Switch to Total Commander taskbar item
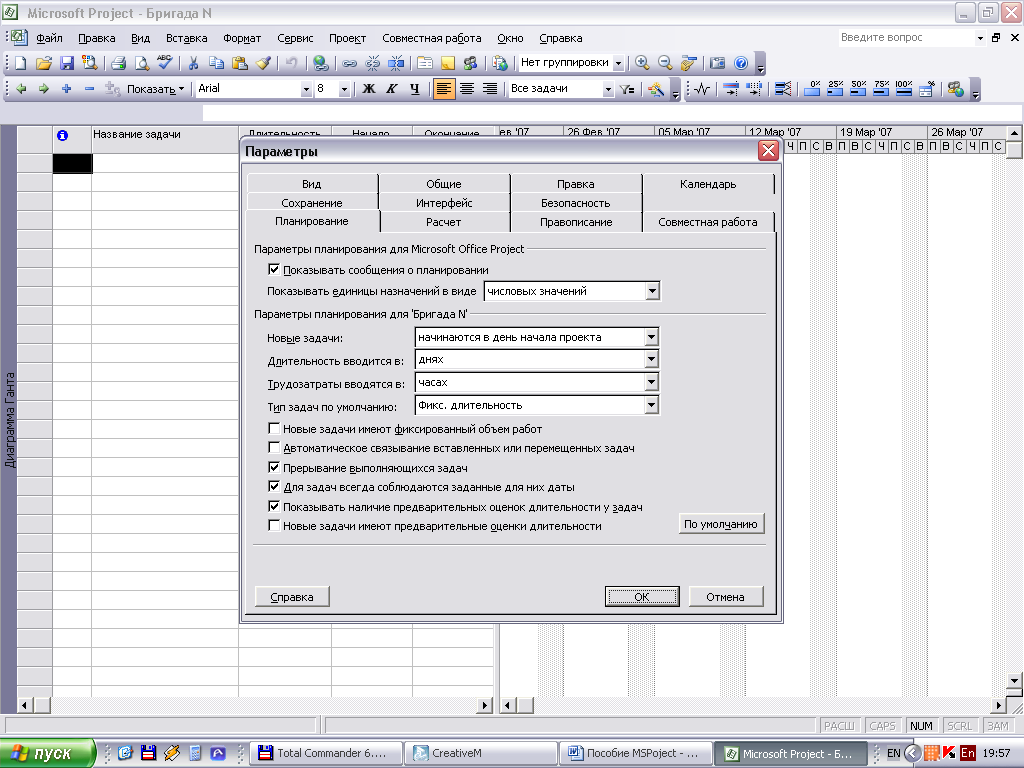The width and height of the screenshot is (1024, 768). pyautogui.click(x=325, y=753)
